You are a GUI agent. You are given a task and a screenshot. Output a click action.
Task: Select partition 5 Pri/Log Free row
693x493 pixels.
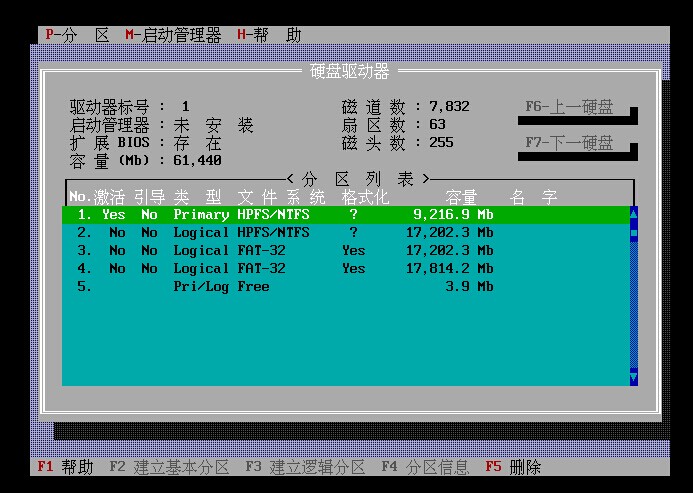tap(346, 287)
